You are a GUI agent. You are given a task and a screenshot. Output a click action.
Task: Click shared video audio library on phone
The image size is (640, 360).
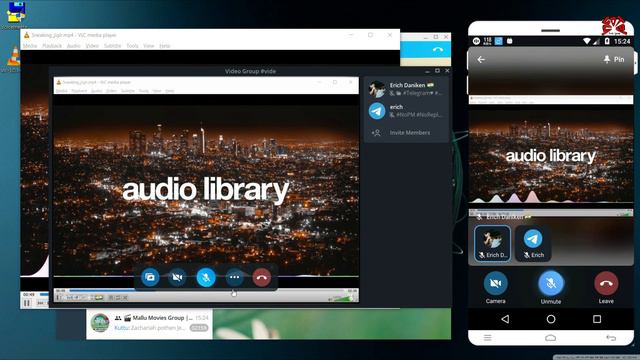tap(551, 156)
